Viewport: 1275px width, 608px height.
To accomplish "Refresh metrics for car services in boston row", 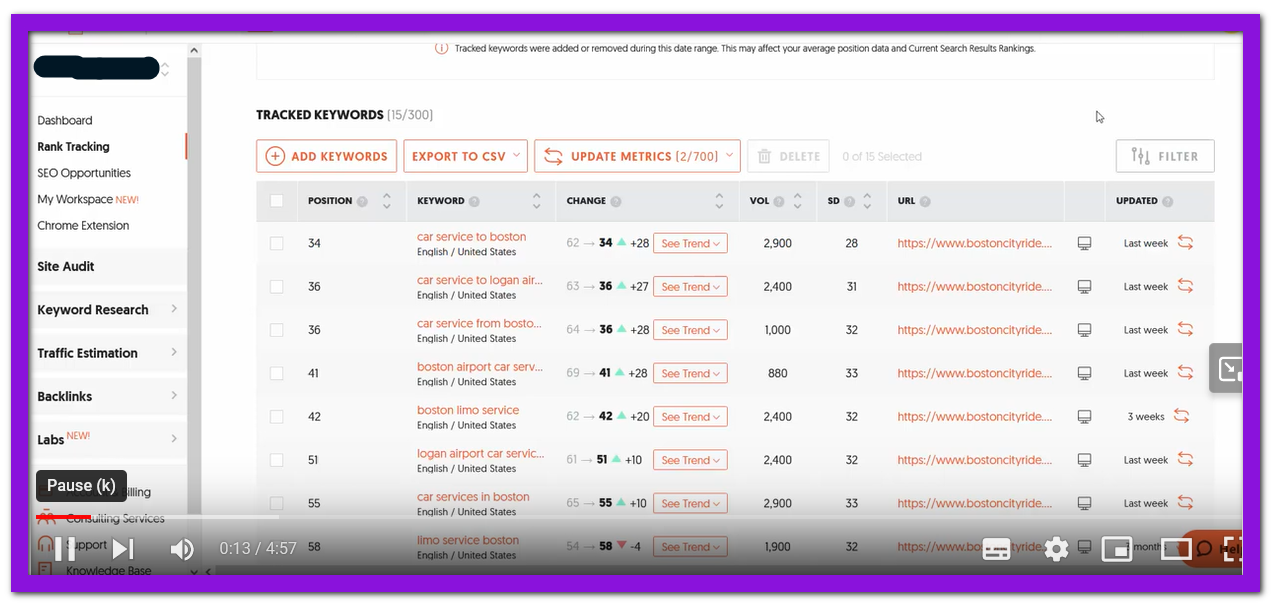I will pos(1185,503).
